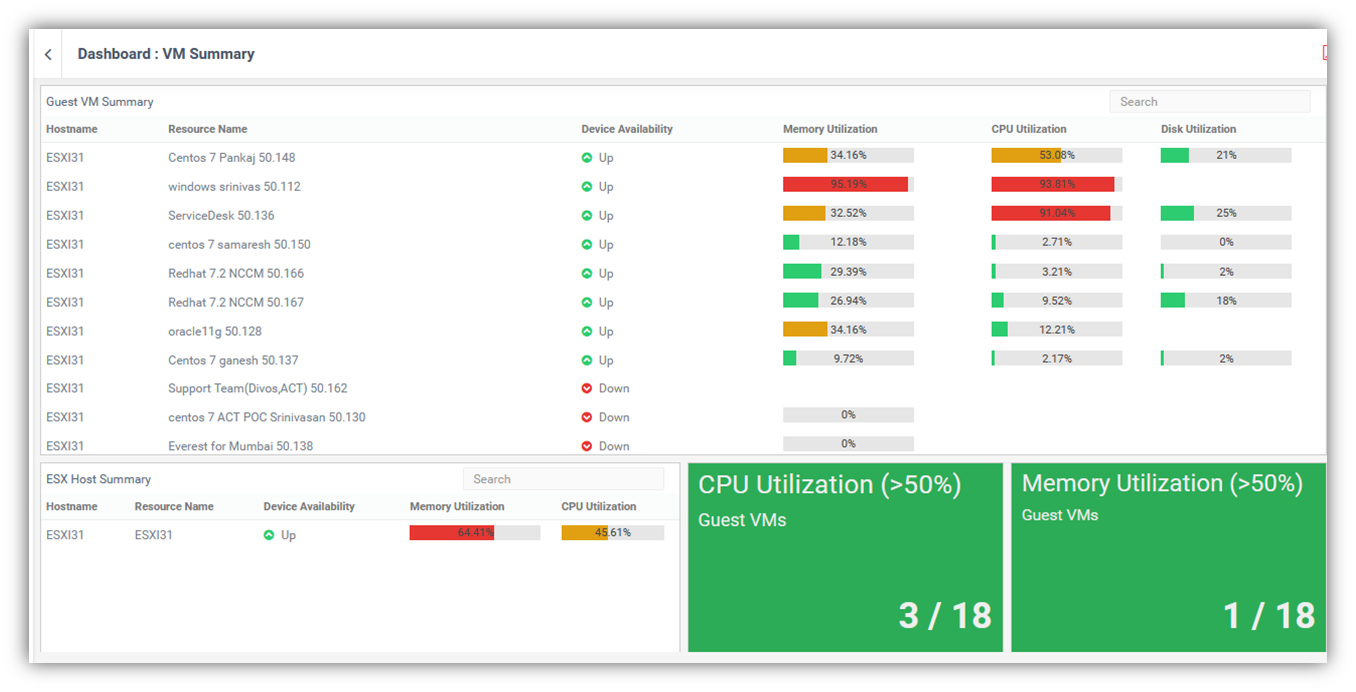The width and height of the screenshot is (1356, 692).
Task: Click ESXI31 resource name in ESX Host Summary
Action: [x=154, y=535]
